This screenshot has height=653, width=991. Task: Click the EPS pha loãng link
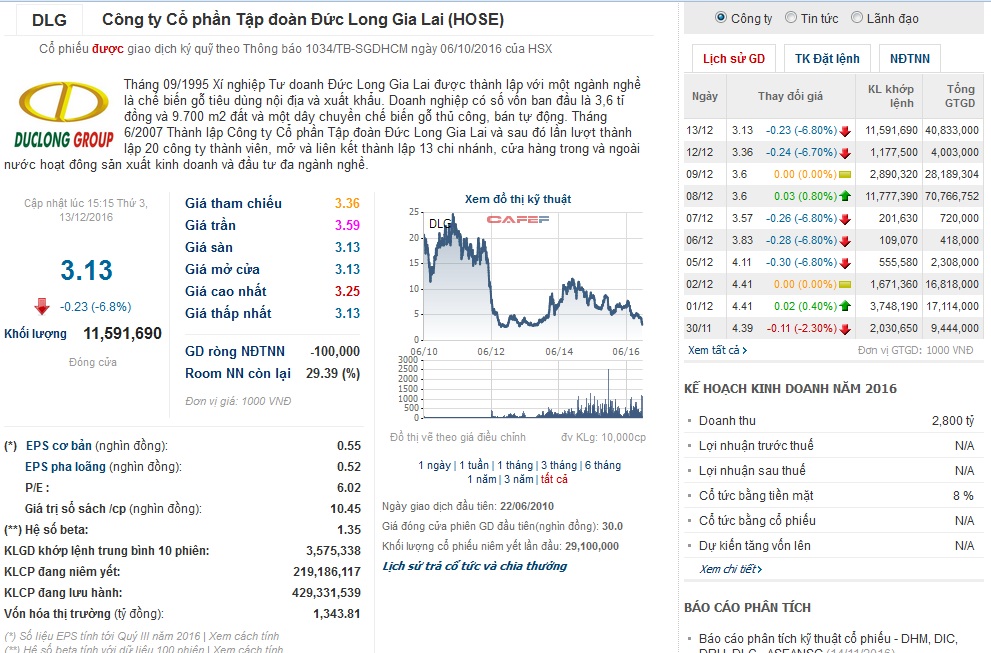pos(65,467)
